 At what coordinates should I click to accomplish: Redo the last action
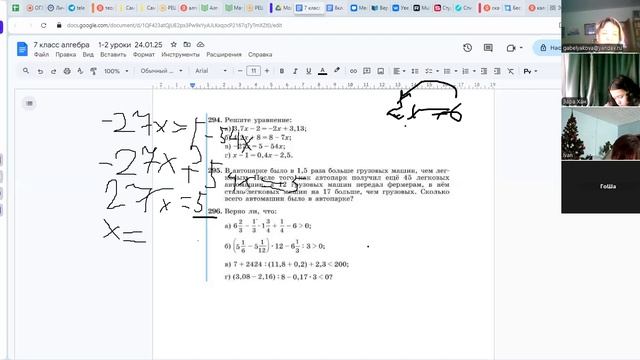53,71
